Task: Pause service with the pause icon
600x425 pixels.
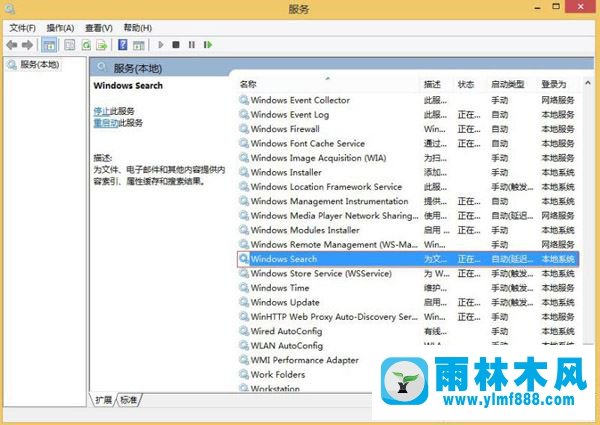Action: [x=192, y=45]
